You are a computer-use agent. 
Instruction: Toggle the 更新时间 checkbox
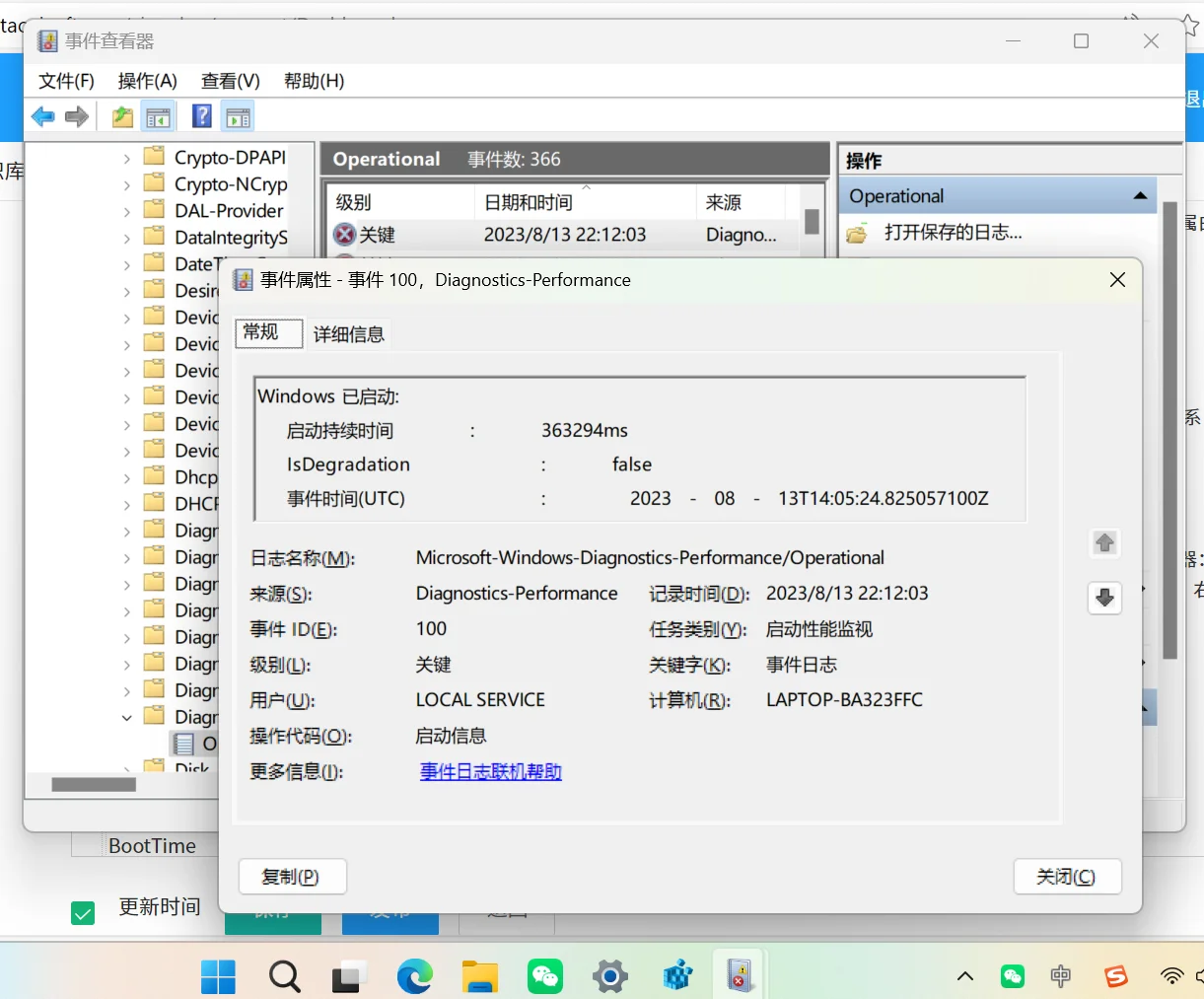click(x=83, y=913)
